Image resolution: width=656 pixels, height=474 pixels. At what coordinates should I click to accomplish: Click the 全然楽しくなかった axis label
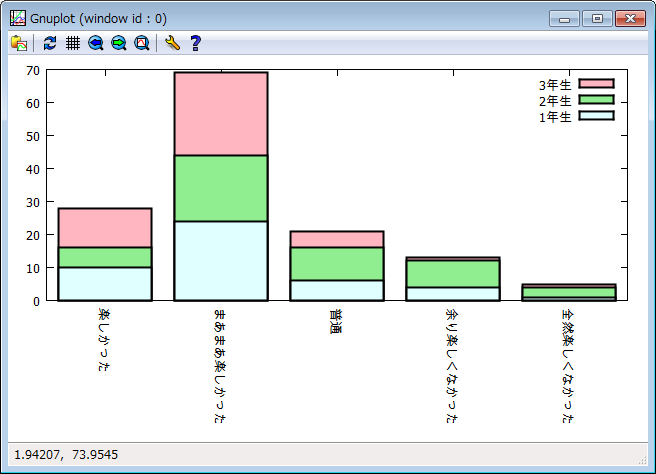(x=568, y=366)
